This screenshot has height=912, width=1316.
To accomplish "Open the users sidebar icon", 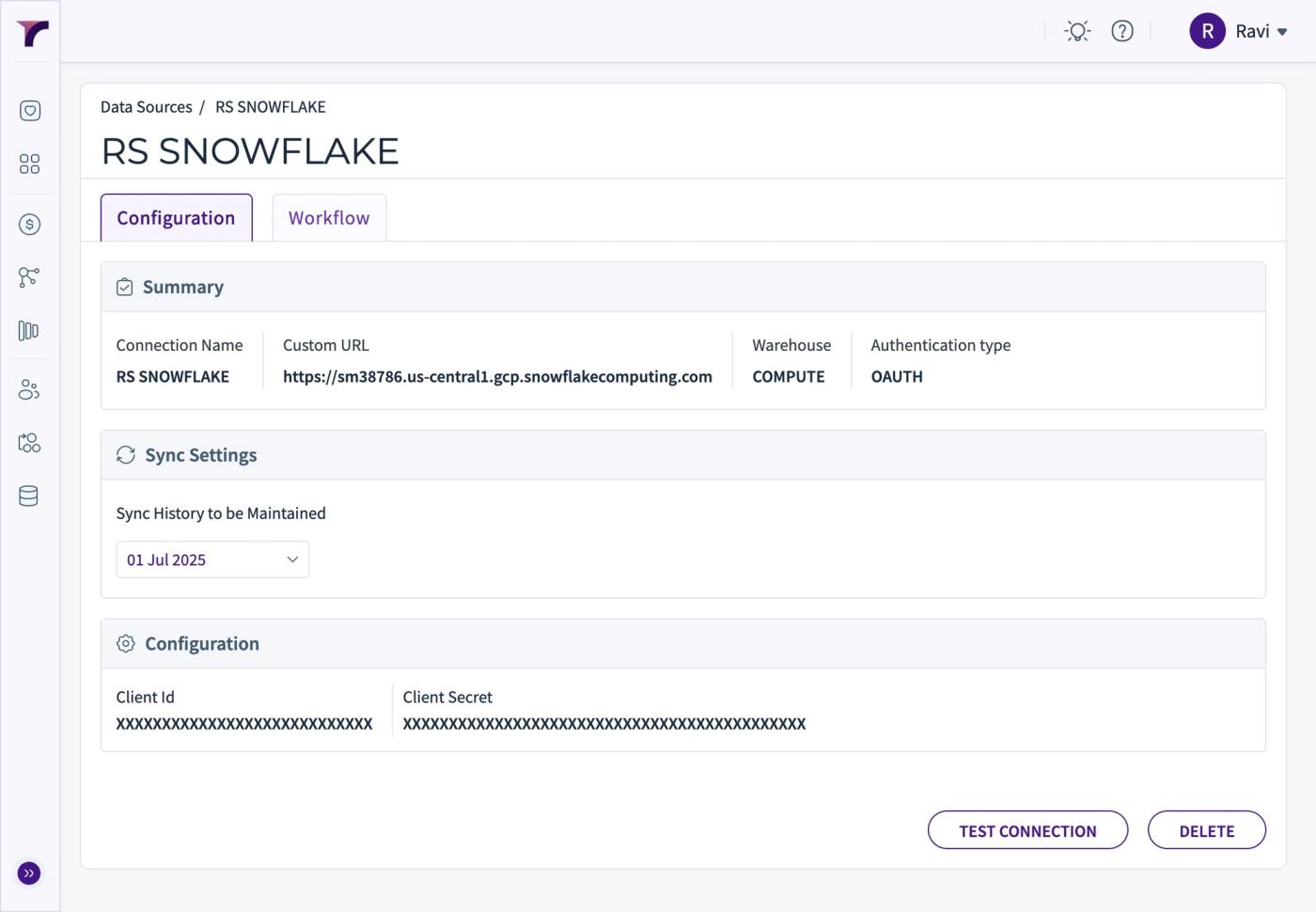I will pyautogui.click(x=30, y=389).
